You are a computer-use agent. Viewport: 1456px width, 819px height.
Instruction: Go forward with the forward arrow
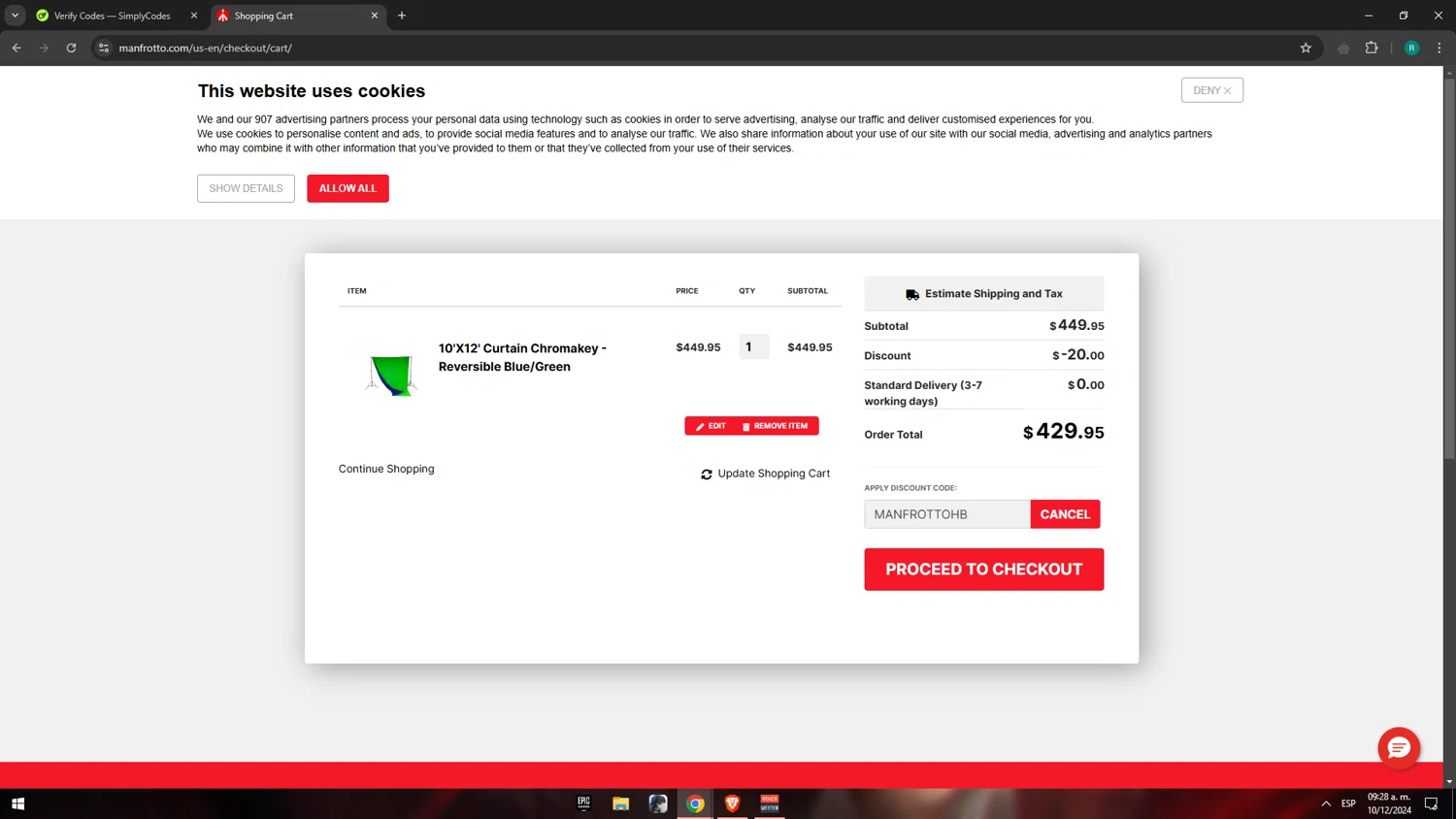coord(44,48)
